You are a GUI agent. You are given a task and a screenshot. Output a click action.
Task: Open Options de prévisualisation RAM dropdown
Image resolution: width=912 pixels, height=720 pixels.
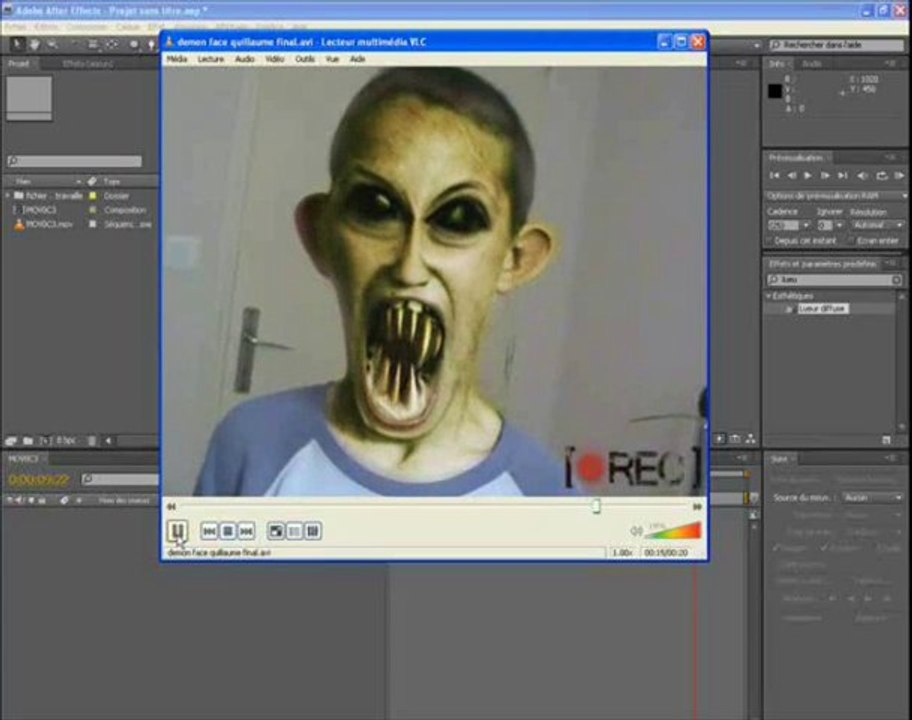835,196
